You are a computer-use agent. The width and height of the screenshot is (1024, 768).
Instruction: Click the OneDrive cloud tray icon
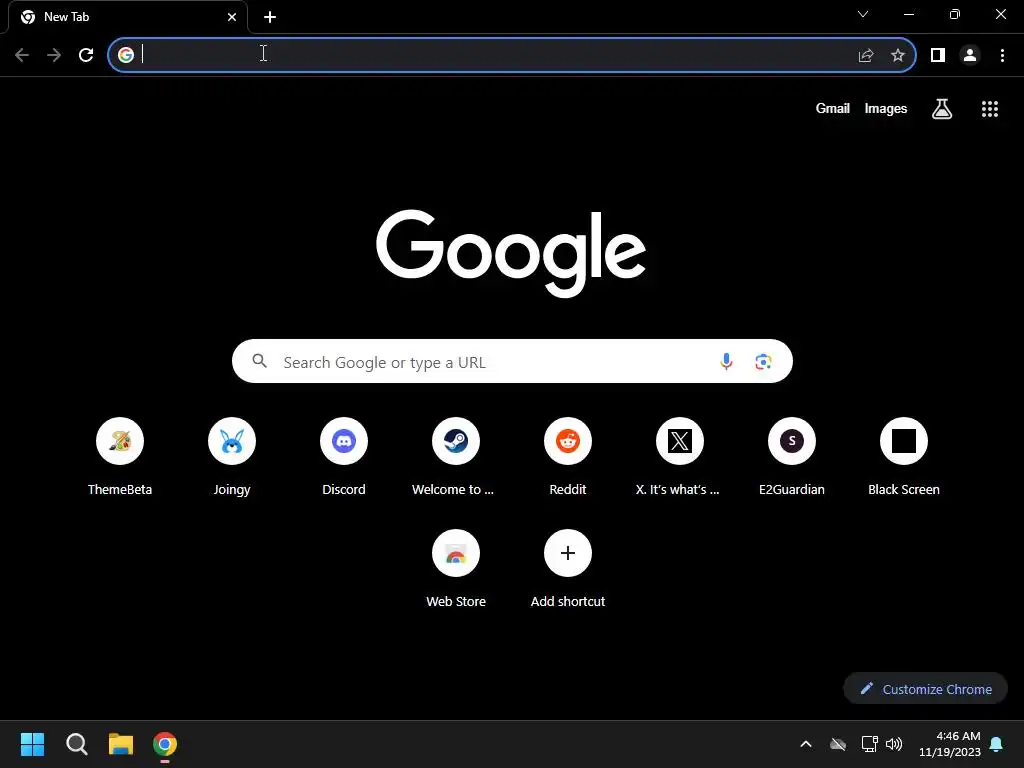click(x=838, y=744)
